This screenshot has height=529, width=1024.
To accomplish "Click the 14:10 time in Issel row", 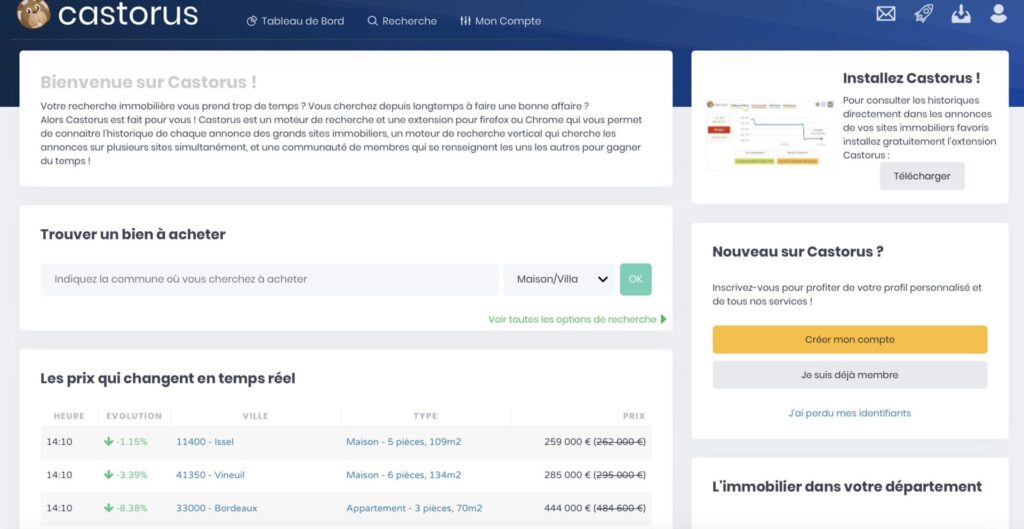I will tap(59, 441).
